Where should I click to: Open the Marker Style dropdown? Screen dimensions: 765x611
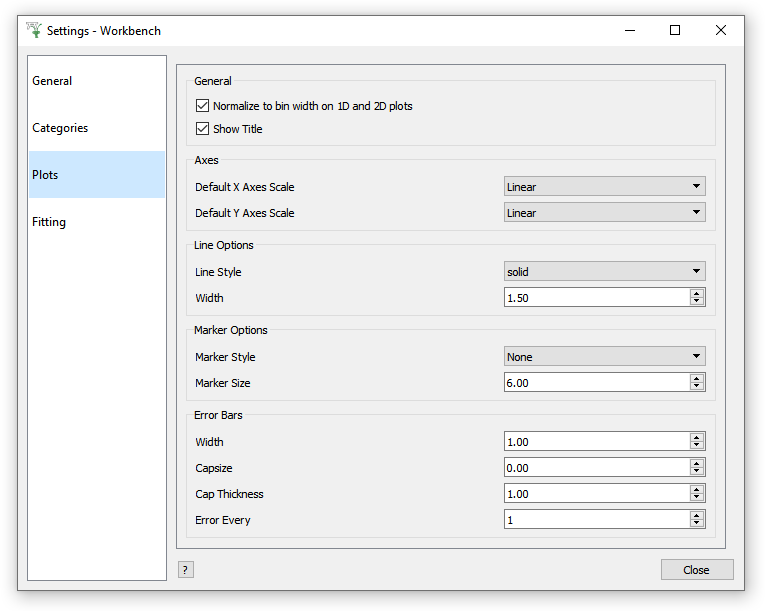(x=604, y=356)
